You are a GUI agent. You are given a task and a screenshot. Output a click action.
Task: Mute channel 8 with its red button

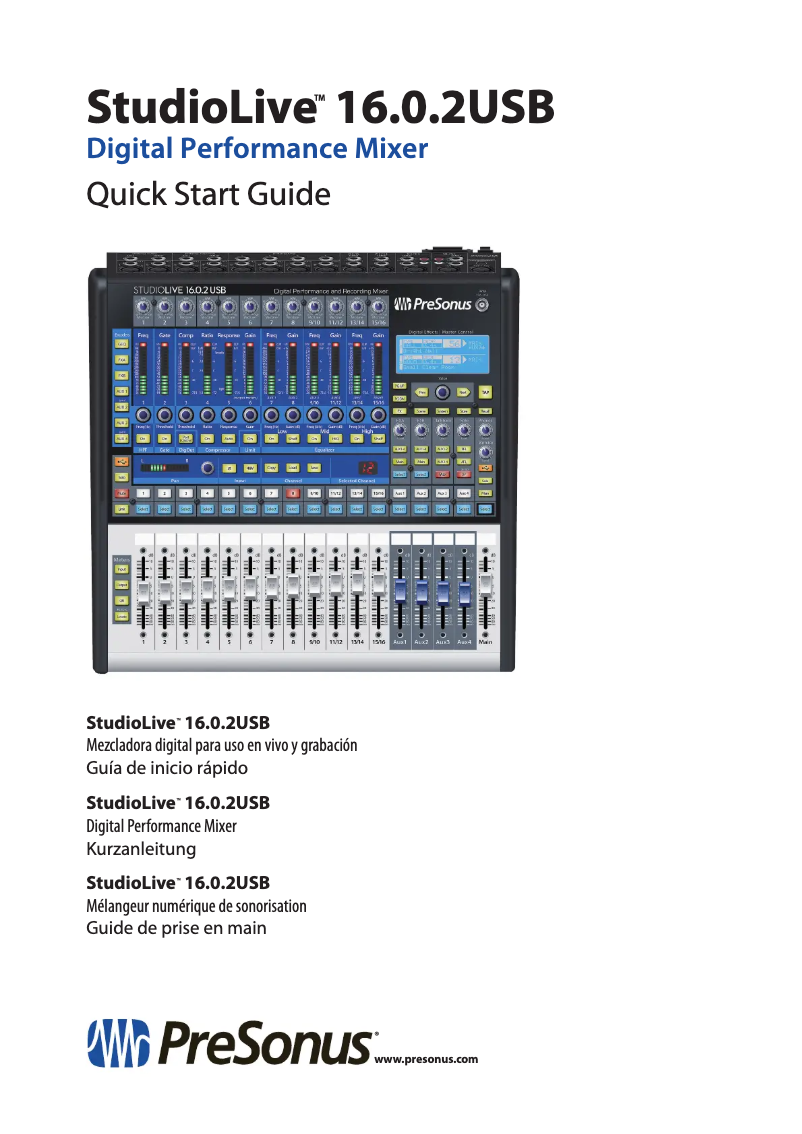(293, 492)
